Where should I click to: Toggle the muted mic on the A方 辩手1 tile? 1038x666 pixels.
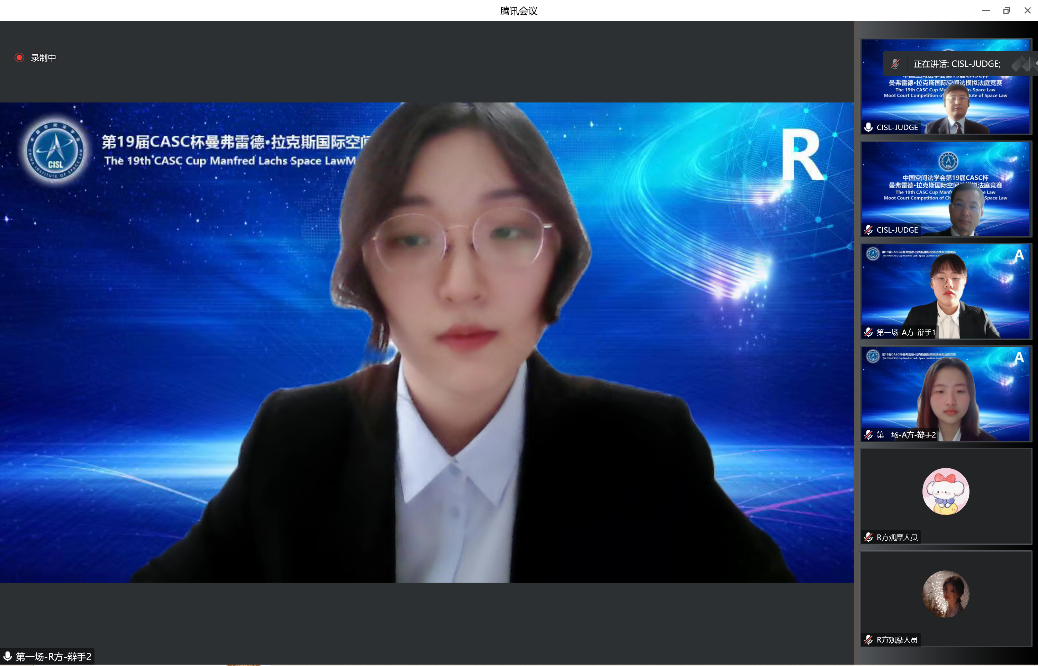tap(869, 332)
